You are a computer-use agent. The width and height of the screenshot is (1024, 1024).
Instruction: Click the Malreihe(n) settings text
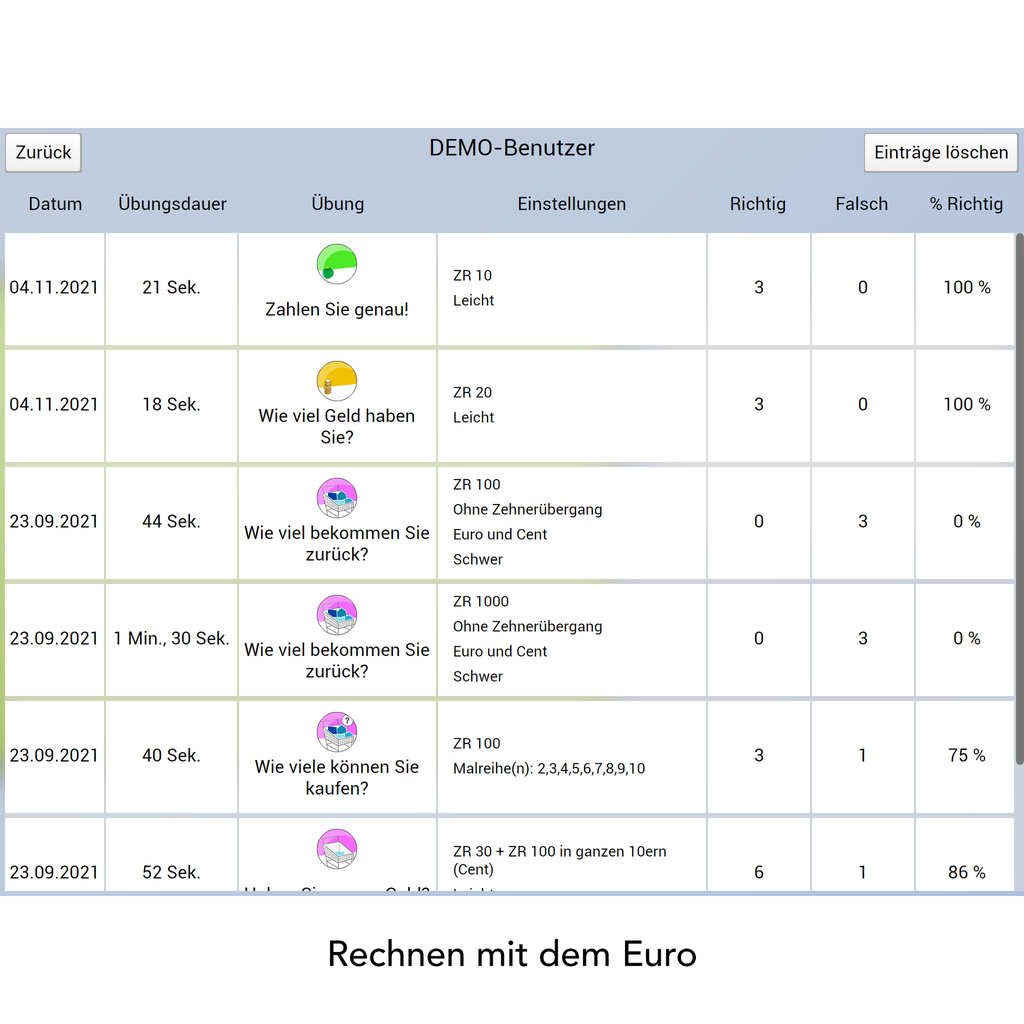point(549,769)
